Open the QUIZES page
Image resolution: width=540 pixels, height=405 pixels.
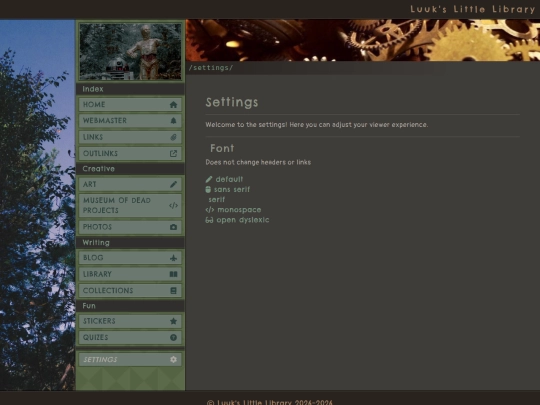[130, 338]
